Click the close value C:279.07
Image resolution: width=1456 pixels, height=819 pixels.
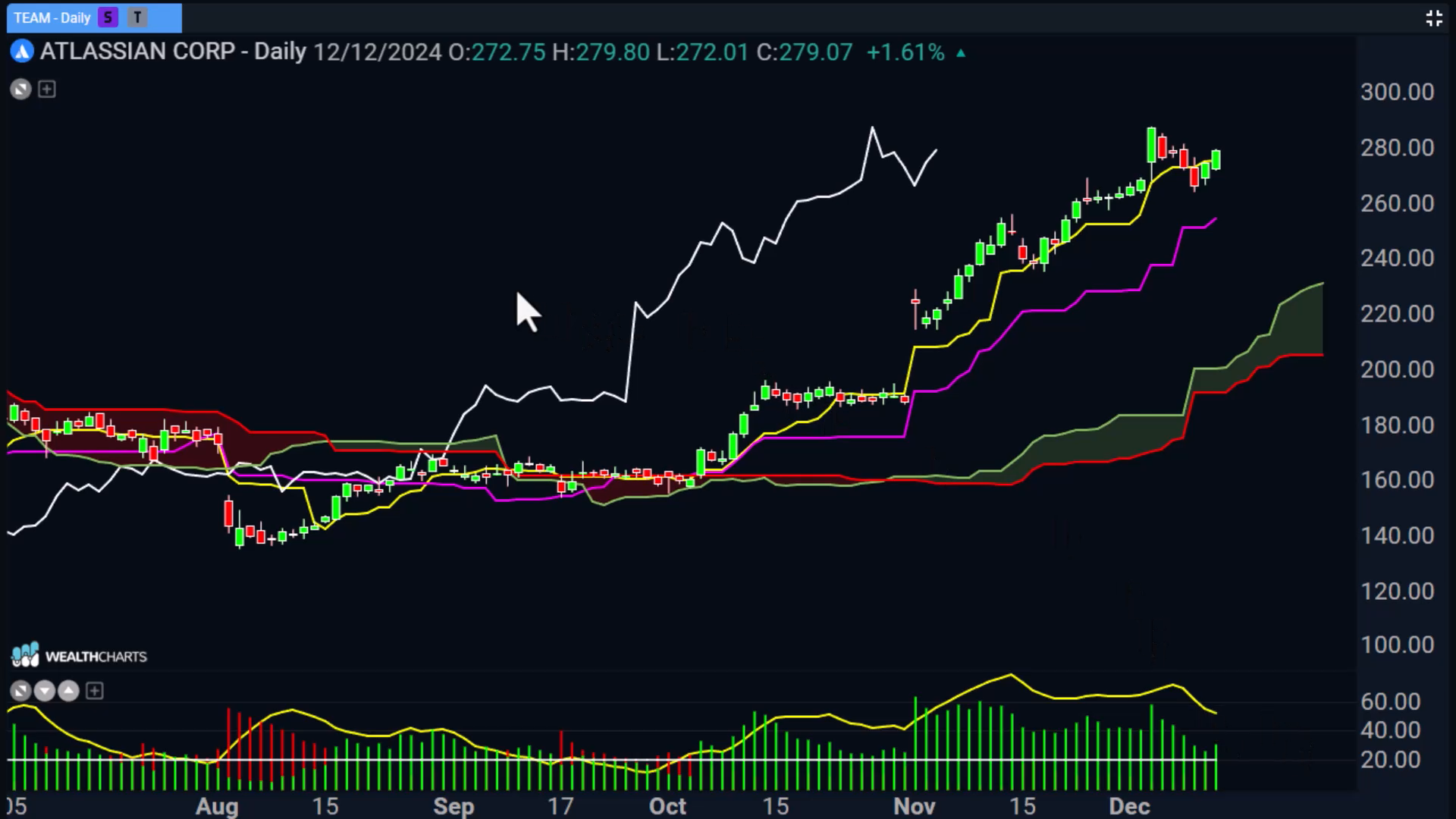pos(805,52)
